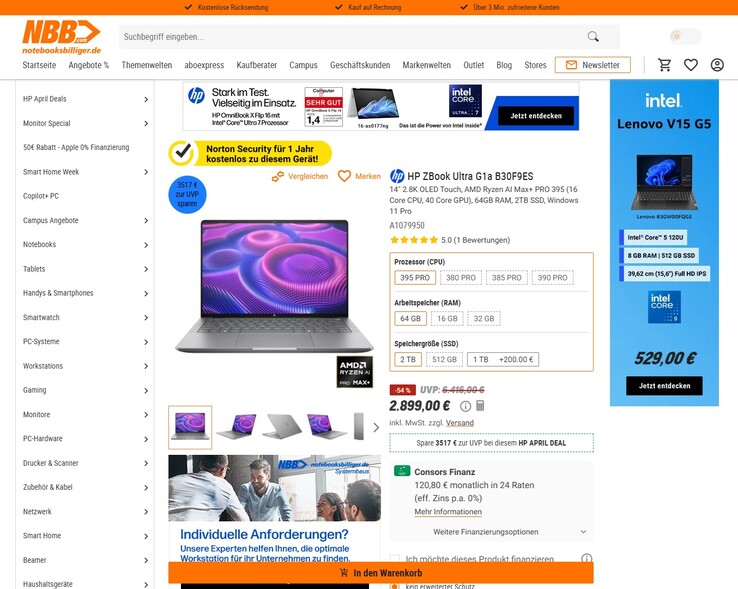Click 'Jetzt entdecken' in Lenovo ad
The width and height of the screenshot is (738, 589).
click(x=664, y=386)
